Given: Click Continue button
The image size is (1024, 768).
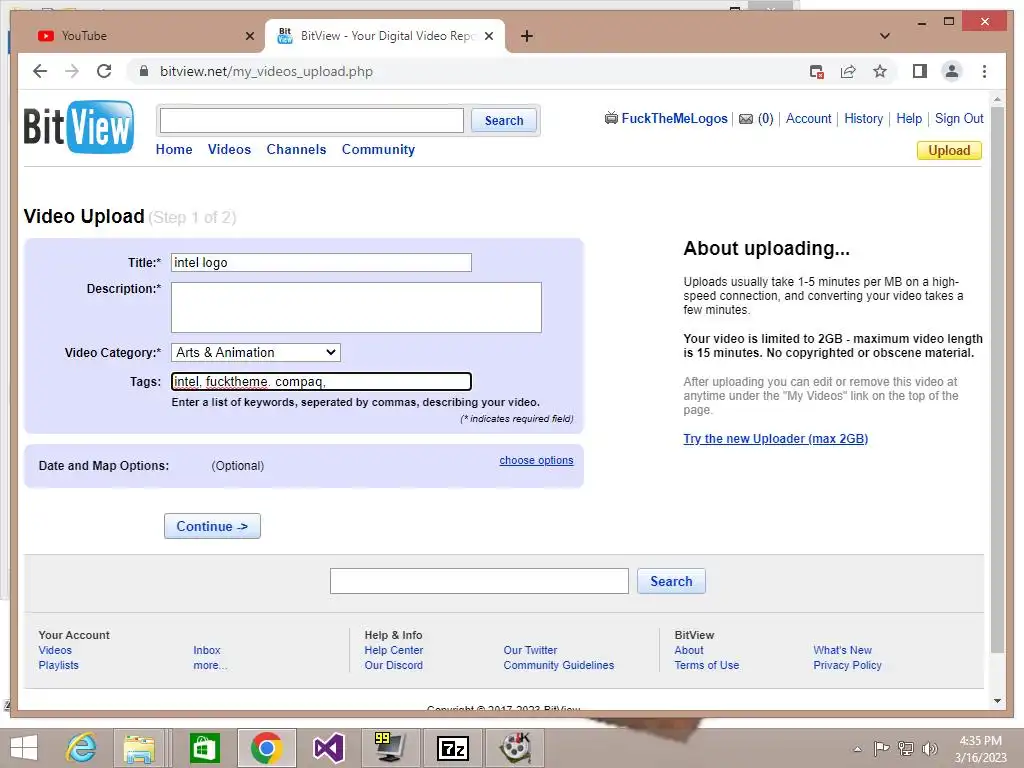Looking at the screenshot, I should click(212, 526).
